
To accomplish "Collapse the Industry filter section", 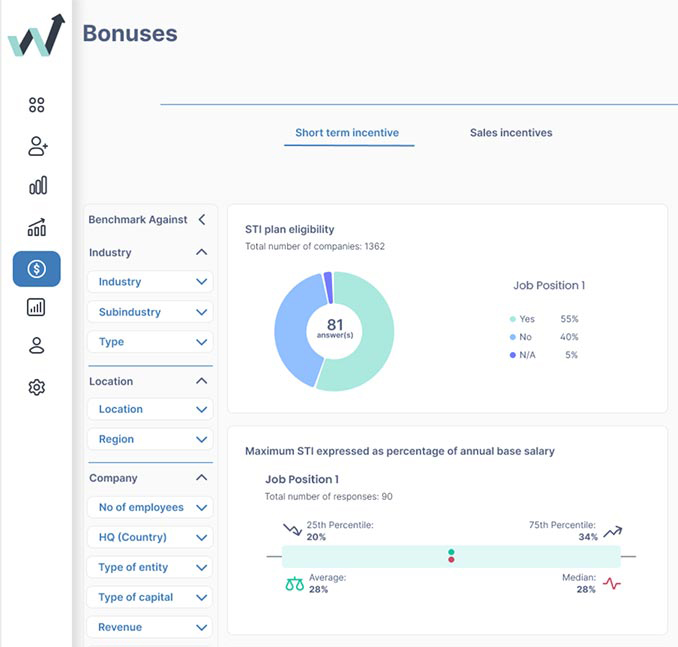I will [x=201, y=253].
